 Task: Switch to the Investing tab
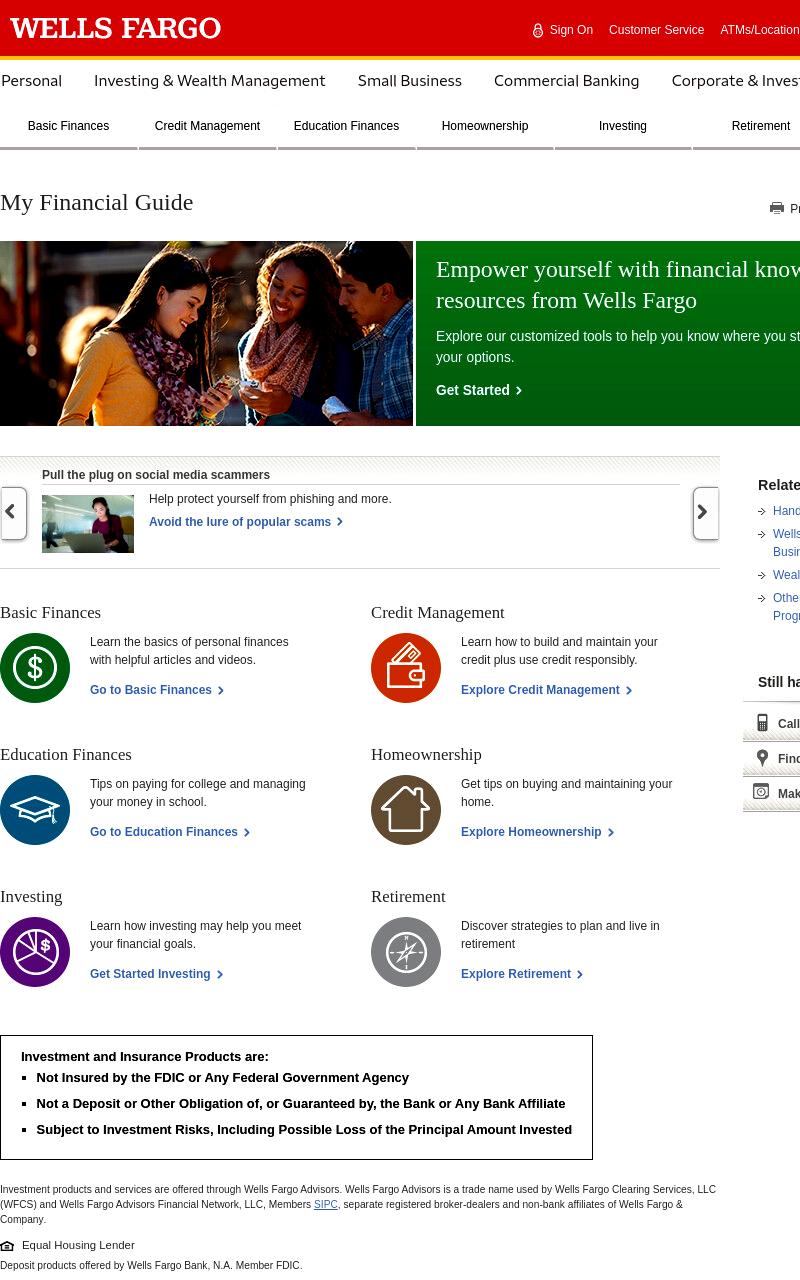[x=623, y=127]
